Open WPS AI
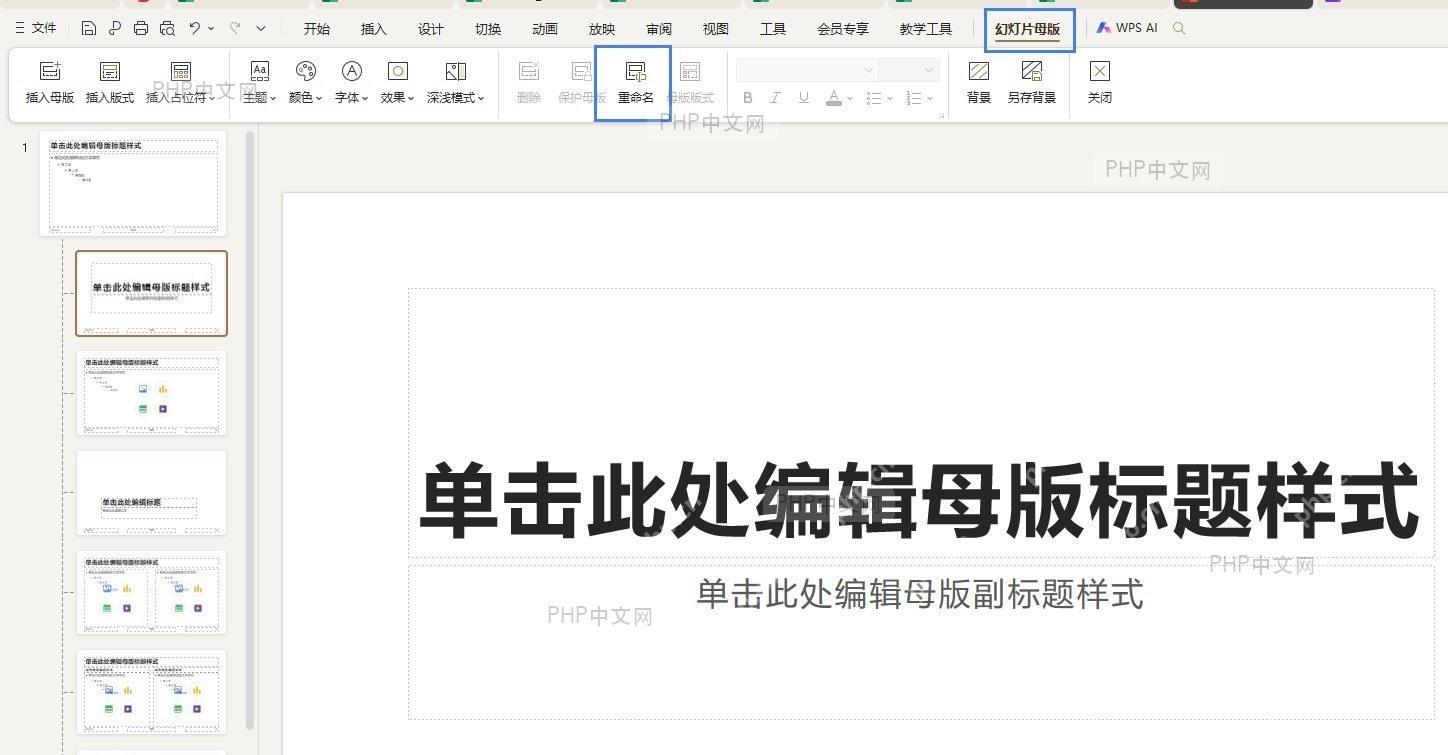This screenshot has width=1448, height=755. (1127, 28)
